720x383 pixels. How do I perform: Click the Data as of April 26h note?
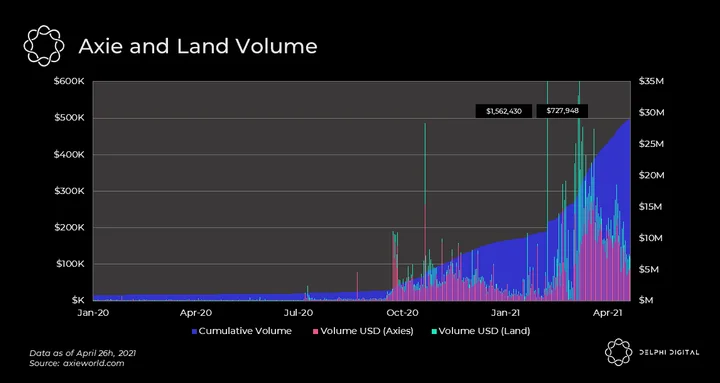click(x=83, y=354)
